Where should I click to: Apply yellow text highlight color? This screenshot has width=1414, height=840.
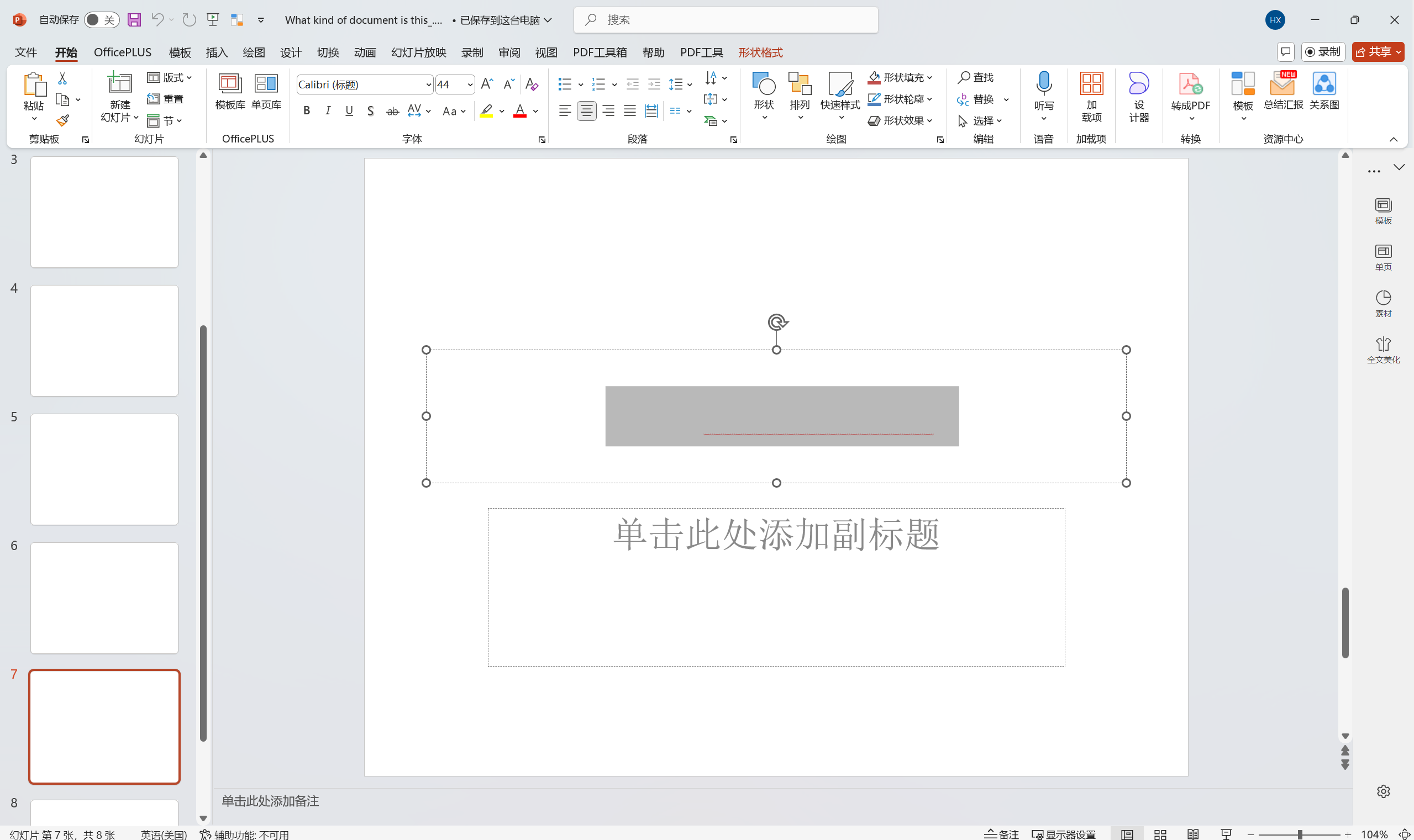pos(486,111)
